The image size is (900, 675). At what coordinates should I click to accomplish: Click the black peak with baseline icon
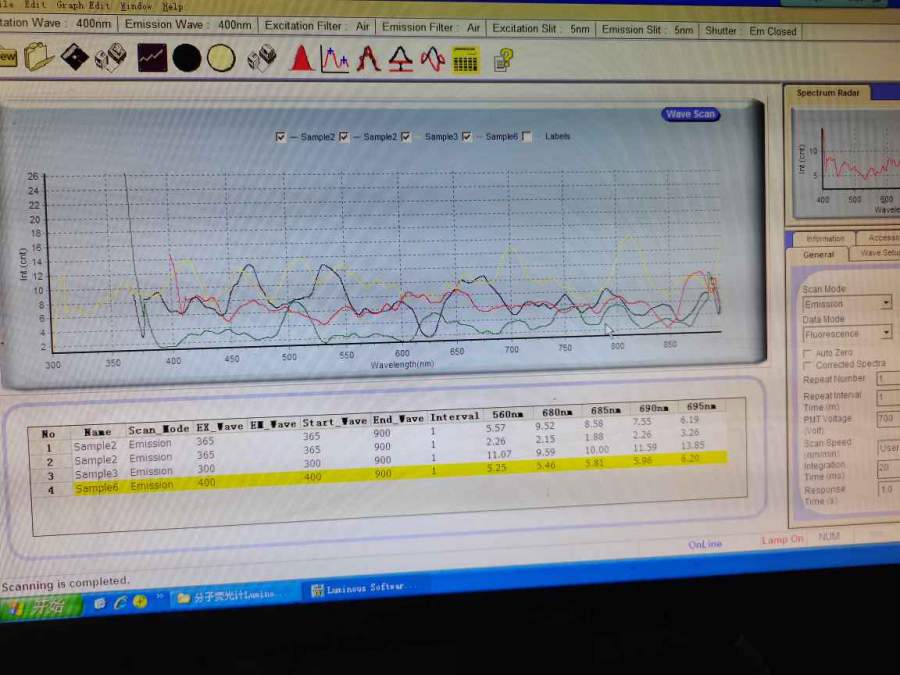(x=400, y=59)
